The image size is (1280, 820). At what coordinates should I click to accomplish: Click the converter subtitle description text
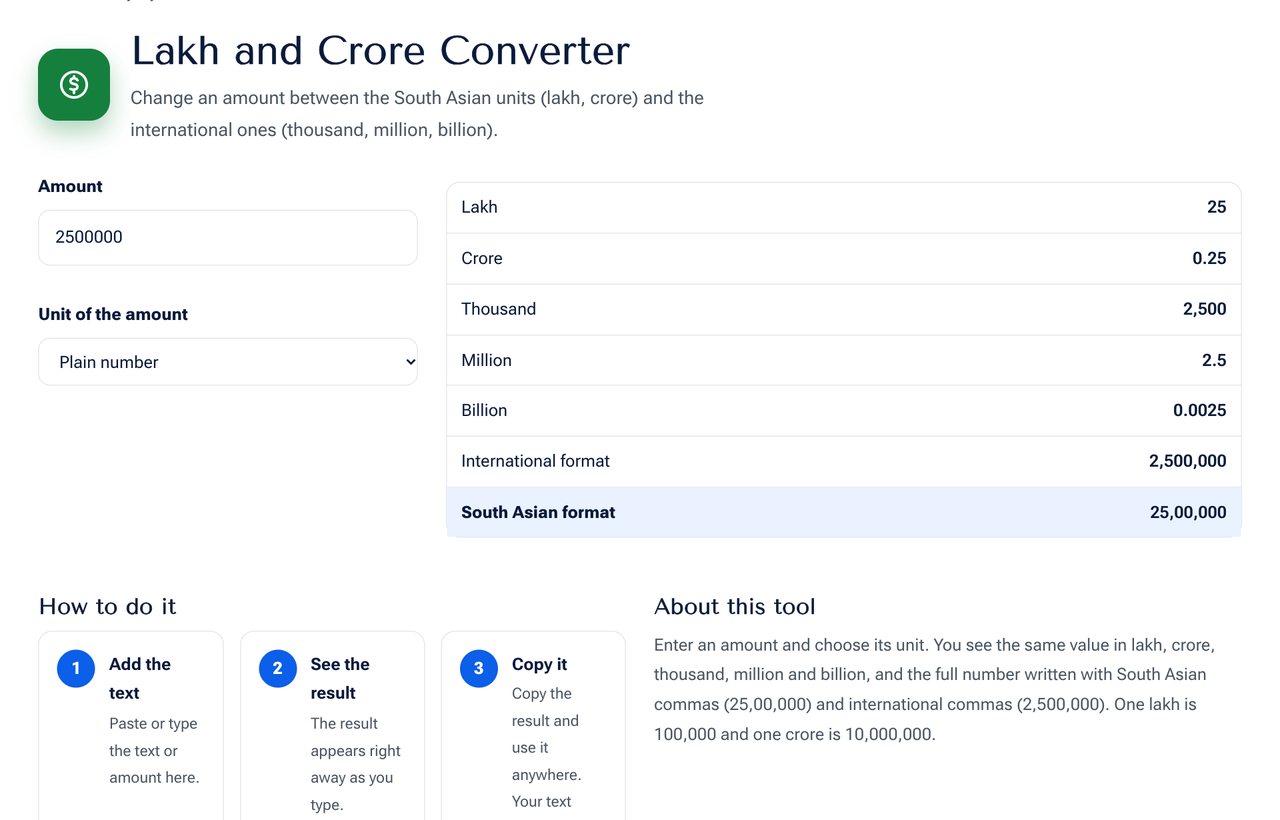click(417, 114)
